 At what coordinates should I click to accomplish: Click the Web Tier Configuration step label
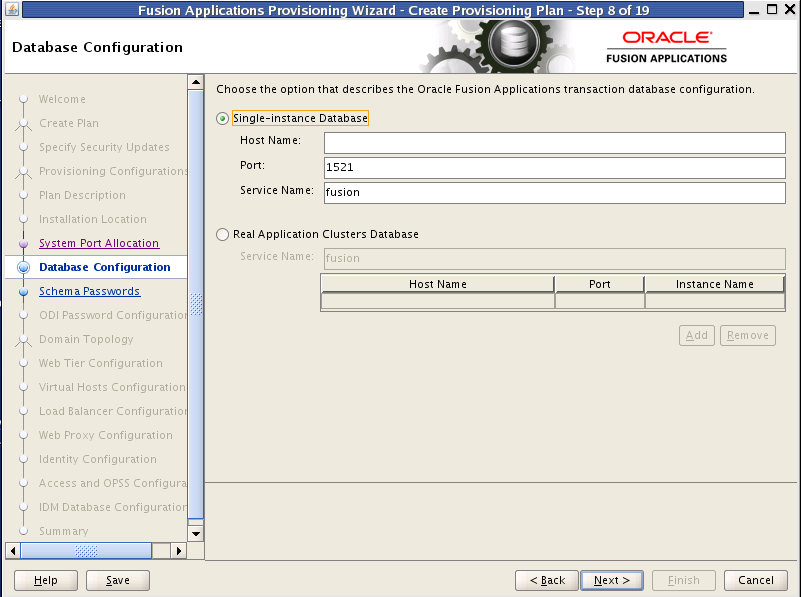[101, 363]
